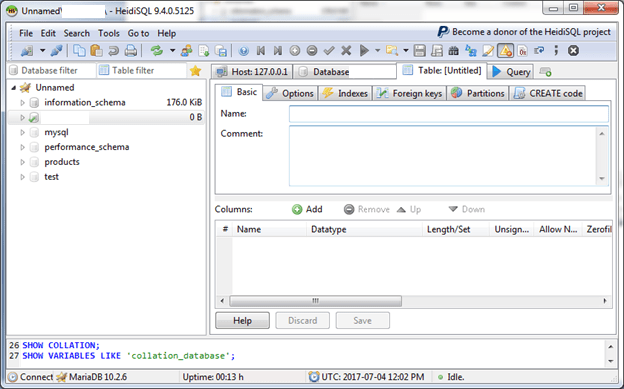This screenshot has width=624, height=389.
Task: Open the Partitions sub-tab
Action: point(478,93)
